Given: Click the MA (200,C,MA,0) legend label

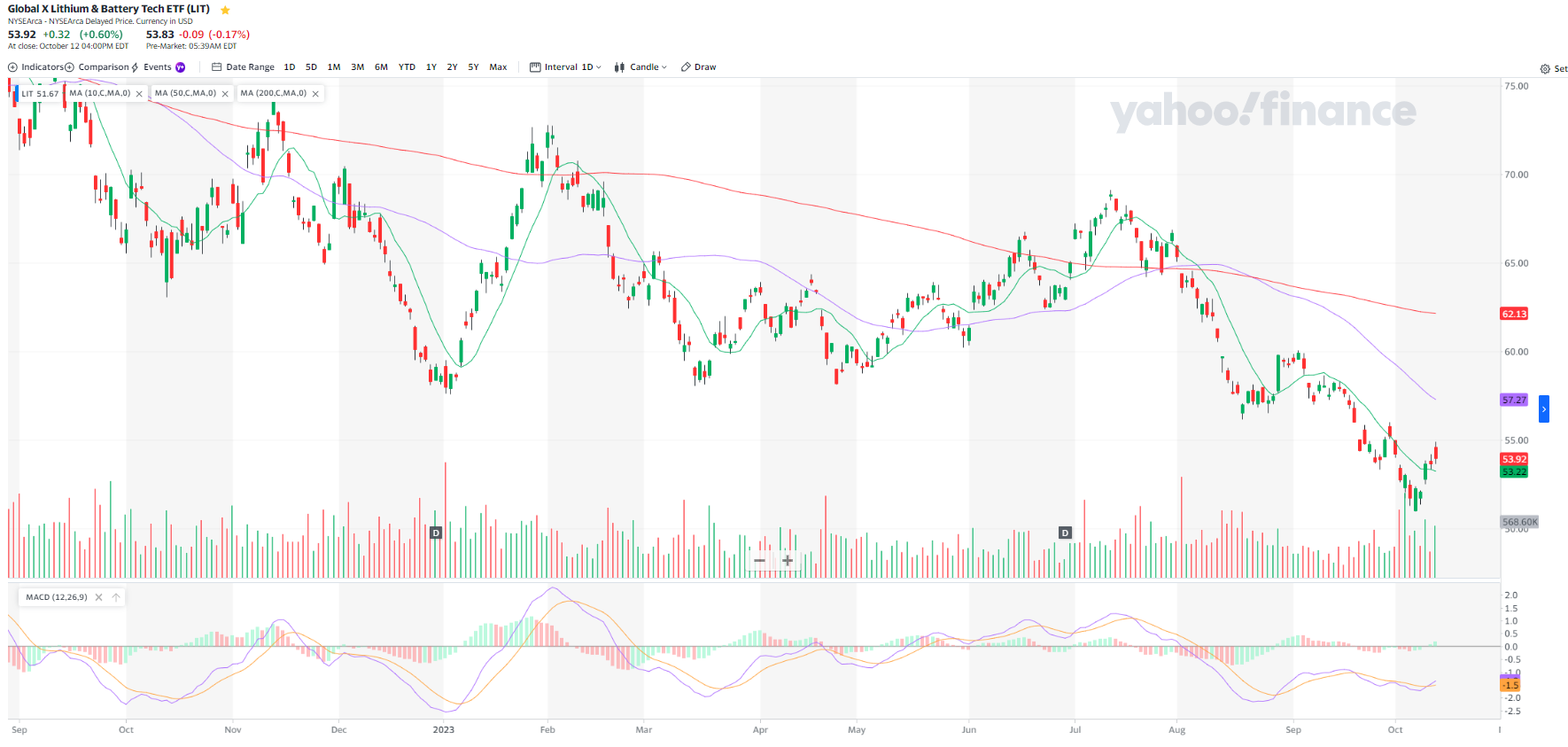Looking at the screenshot, I should [274, 93].
